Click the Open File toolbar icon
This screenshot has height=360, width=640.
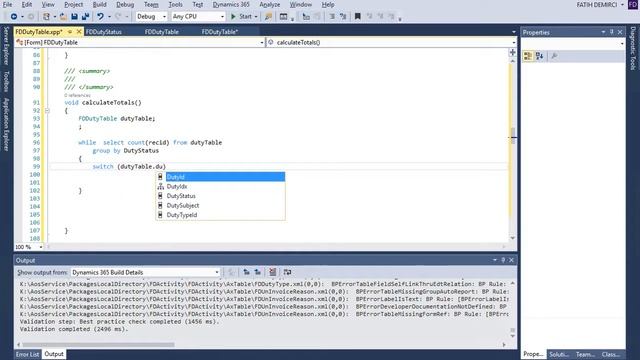(63, 17)
